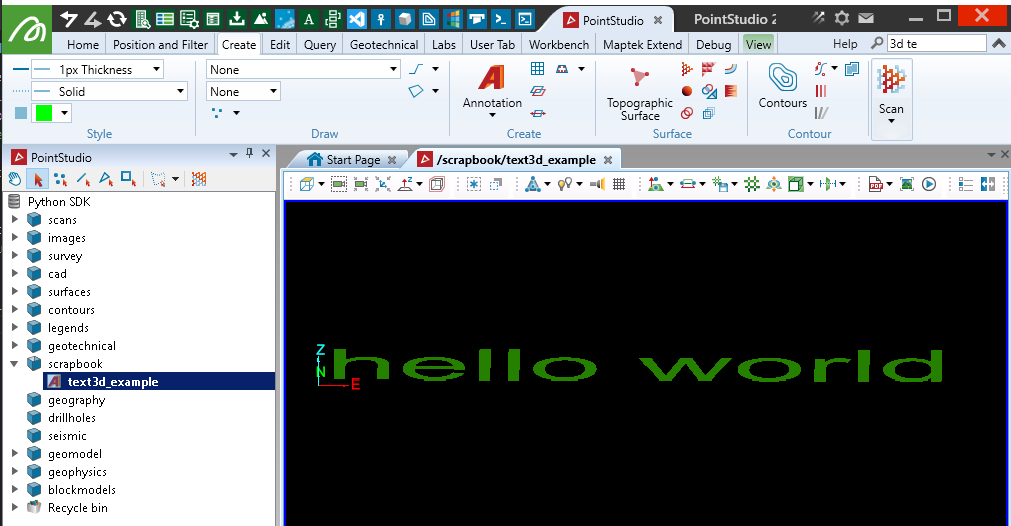Click the View ribbon button

758,44
